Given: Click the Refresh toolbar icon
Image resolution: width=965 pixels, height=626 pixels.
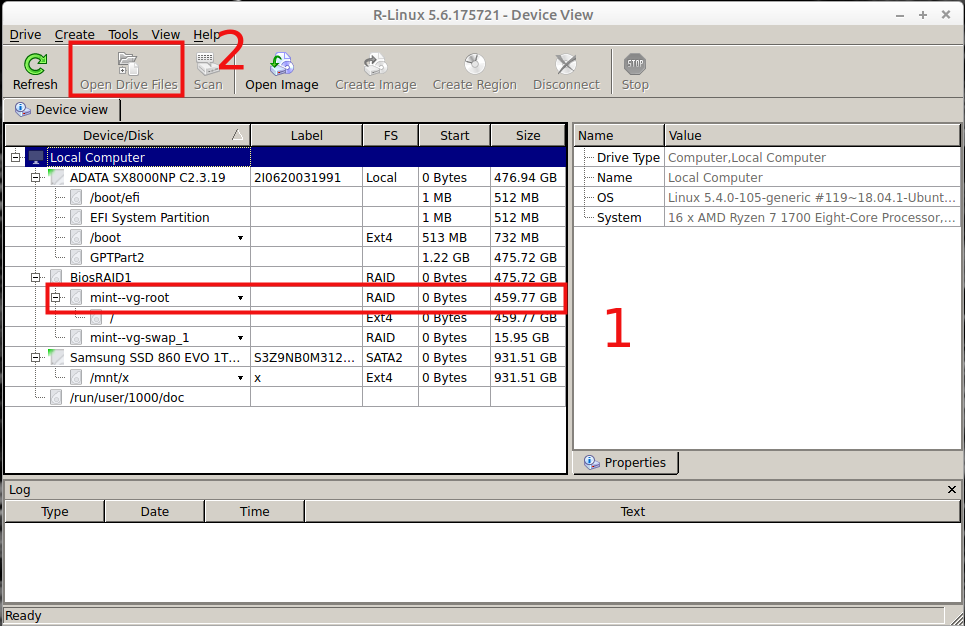Looking at the screenshot, I should 35,66.
